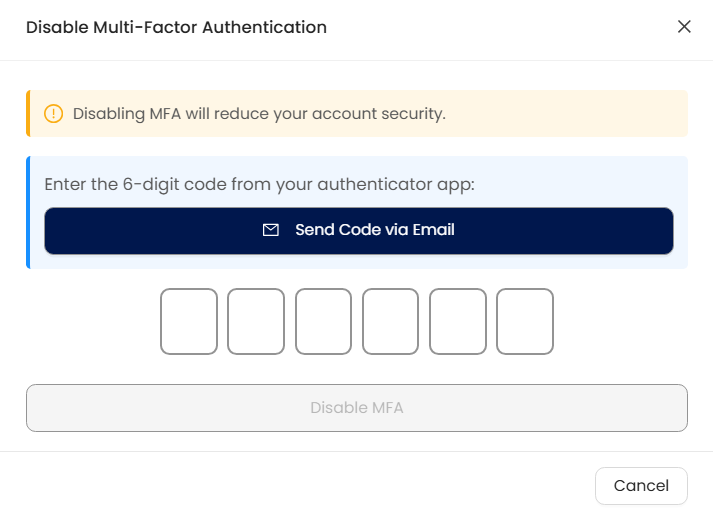Click the orange warning exclamation icon
This screenshot has height=514, width=713.
(x=54, y=114)
